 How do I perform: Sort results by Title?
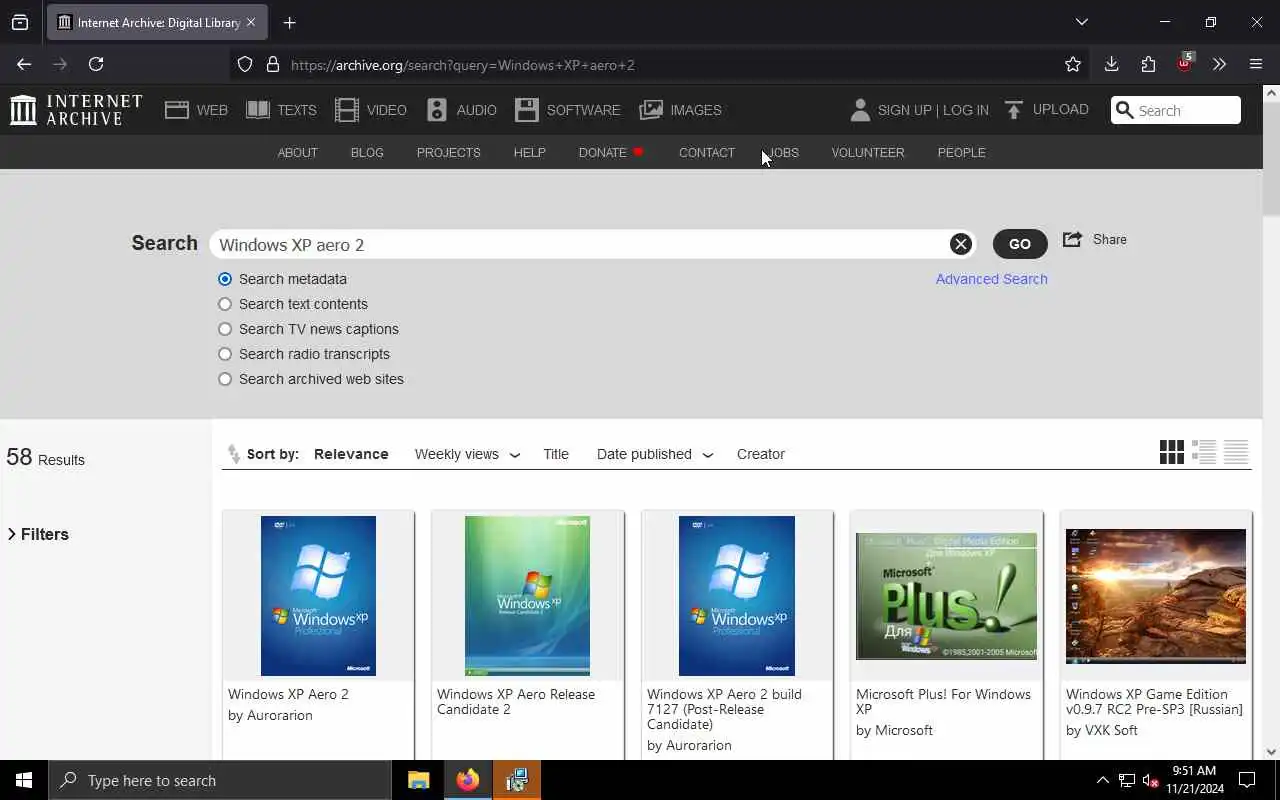coord(556,454)
